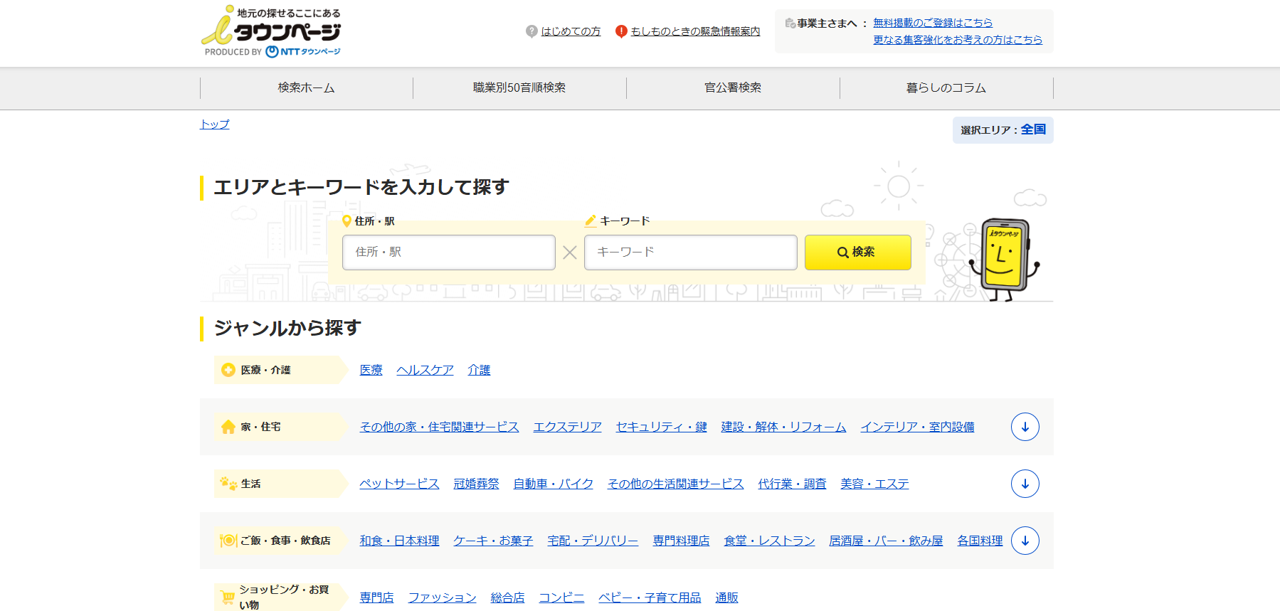This screenshot has width=1280, height=611.
Task: Expand the 生活 genre row
Action: click(x=1024, y=484)
